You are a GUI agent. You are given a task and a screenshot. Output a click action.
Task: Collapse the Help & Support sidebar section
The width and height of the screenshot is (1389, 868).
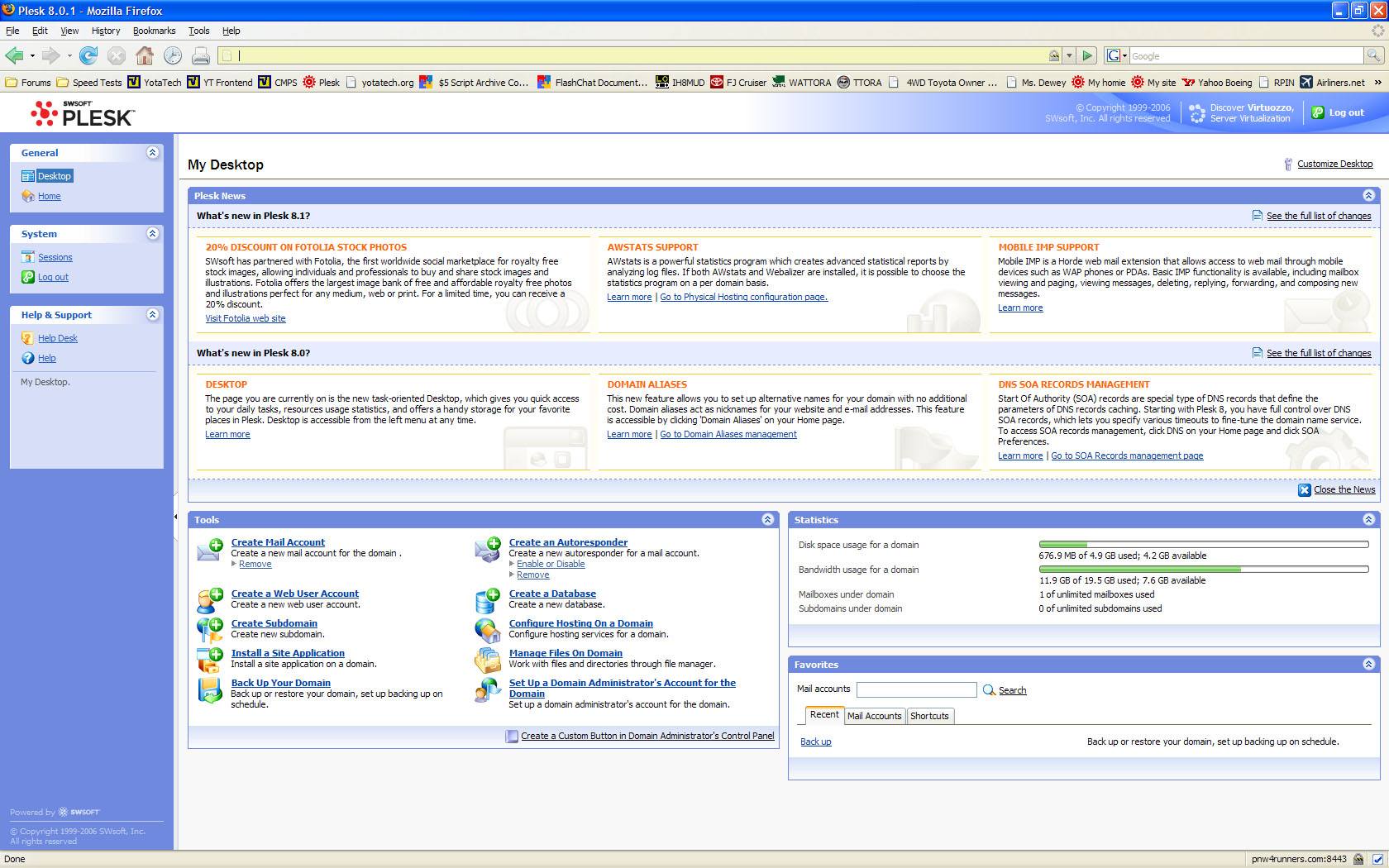pos(152,314)
